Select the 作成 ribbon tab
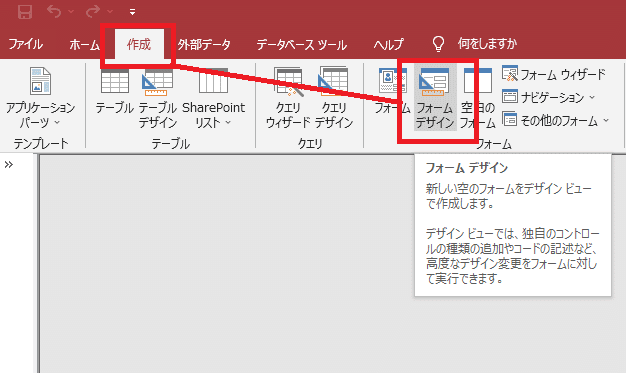The image size is (626, 373). [x=139, y=44]
